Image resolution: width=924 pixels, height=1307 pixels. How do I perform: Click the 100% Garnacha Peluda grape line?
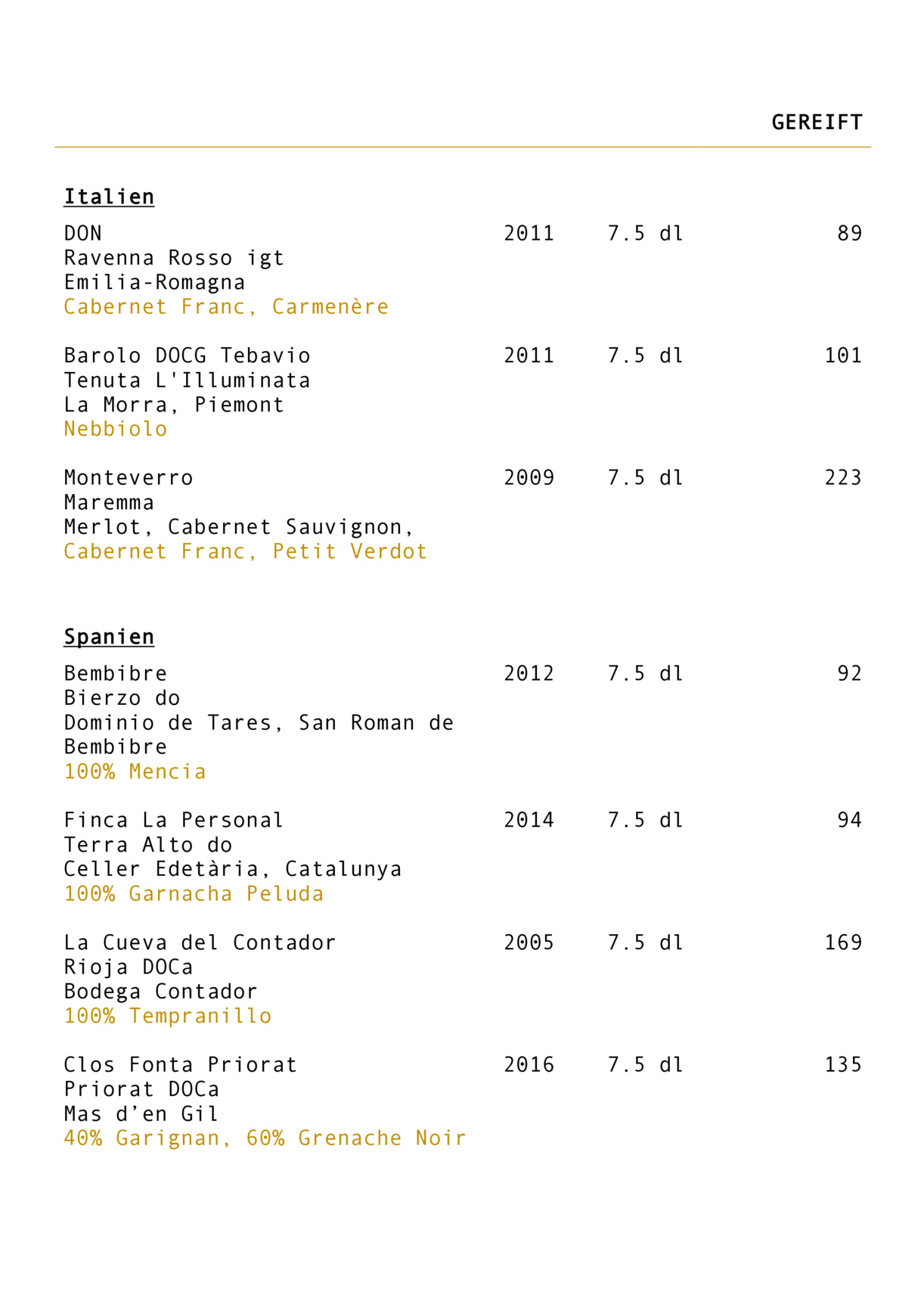[194, 893]
